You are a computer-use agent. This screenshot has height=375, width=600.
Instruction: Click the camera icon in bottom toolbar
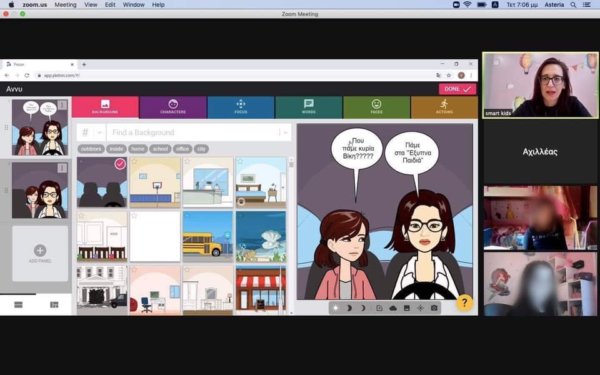click(x=434, y=308)
